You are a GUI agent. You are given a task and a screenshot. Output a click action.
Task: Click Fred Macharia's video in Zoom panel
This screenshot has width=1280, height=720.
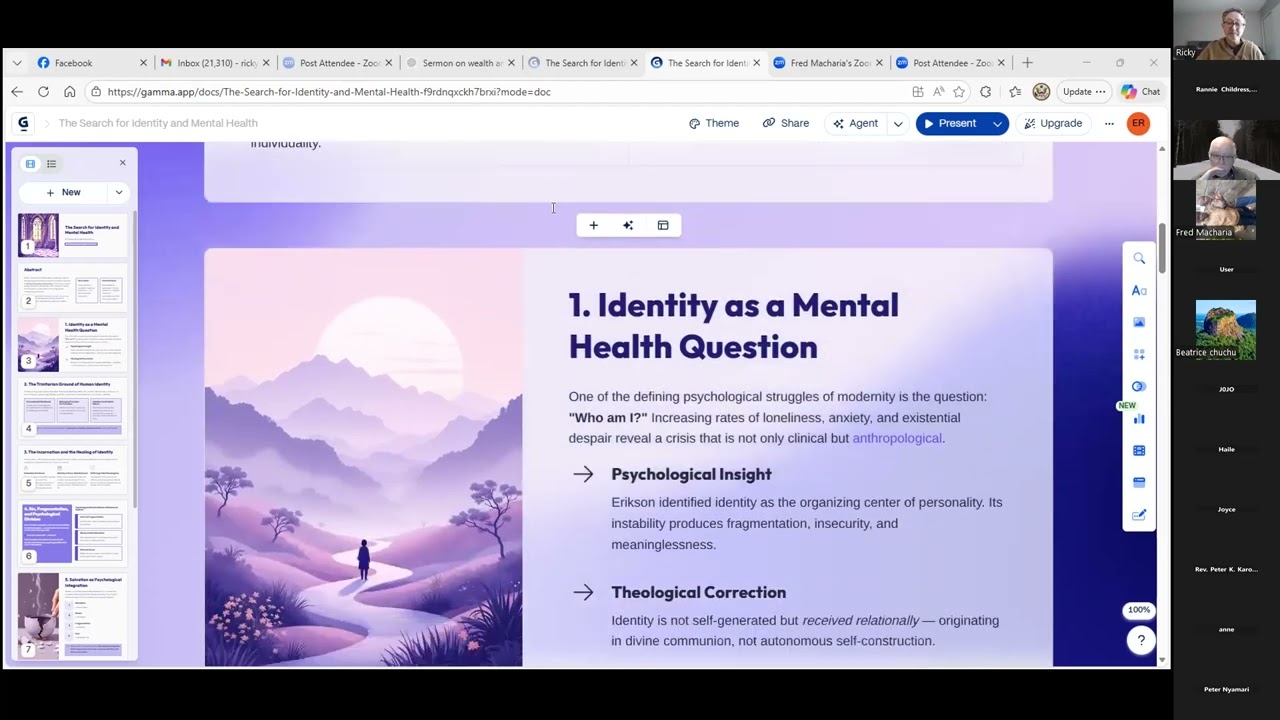[x=1225, y=208]
